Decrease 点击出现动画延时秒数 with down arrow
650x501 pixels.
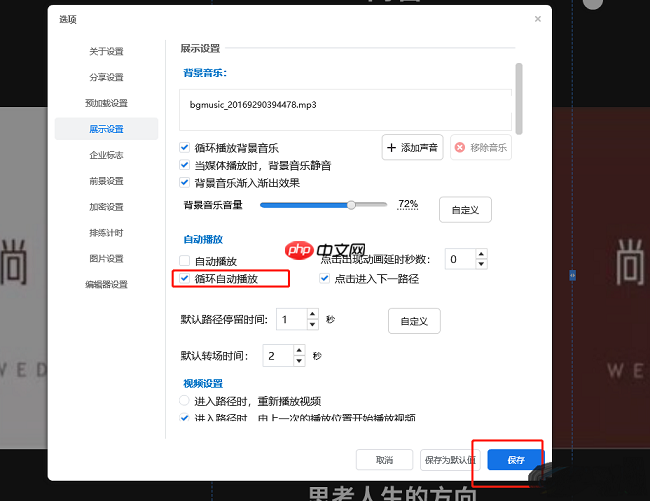481,264
